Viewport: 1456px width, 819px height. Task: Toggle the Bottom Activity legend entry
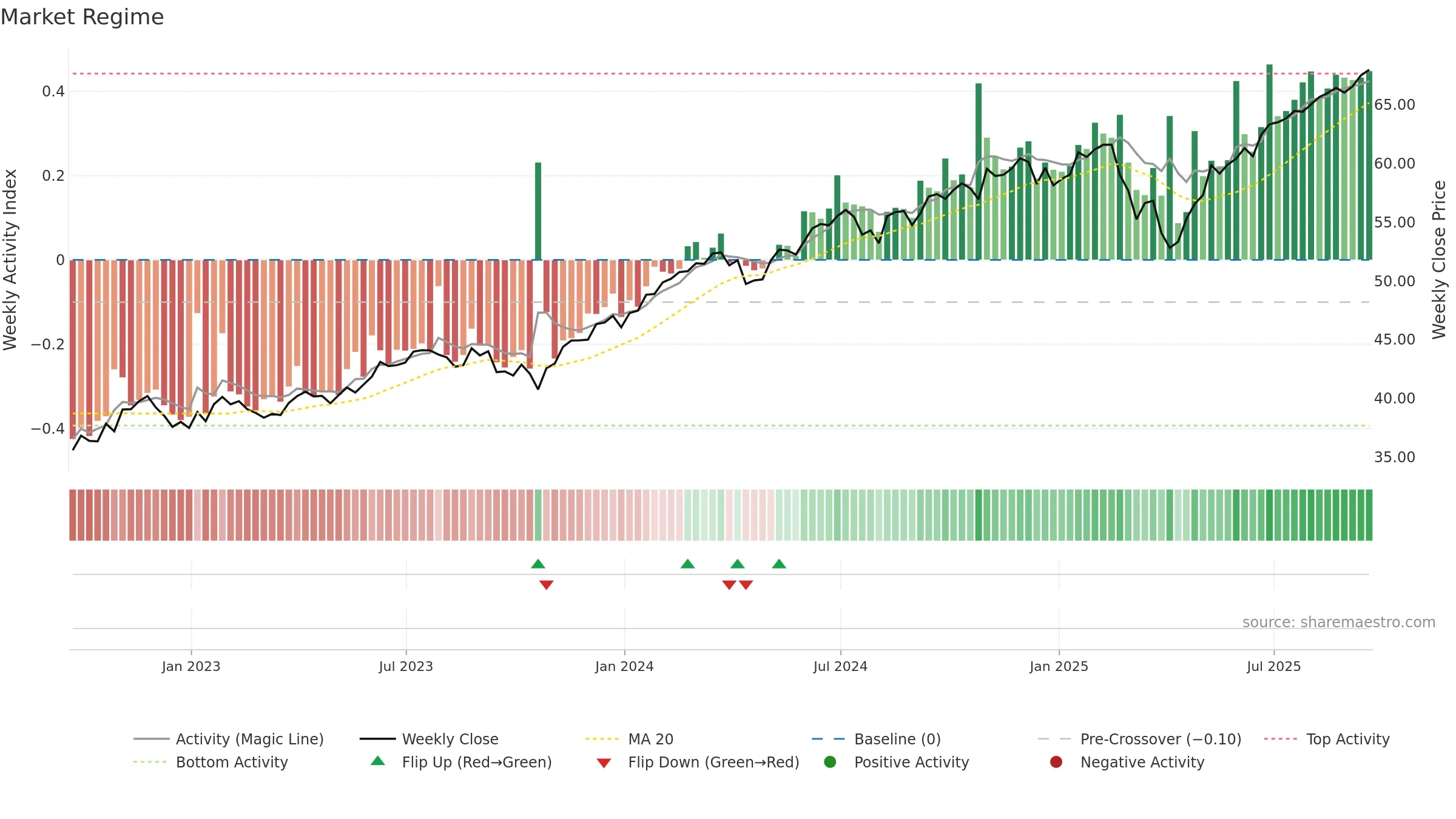pos(211,762)
